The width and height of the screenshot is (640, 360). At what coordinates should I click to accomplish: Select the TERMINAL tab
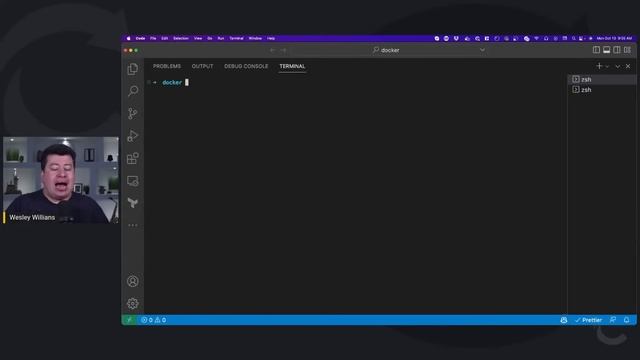(292, 66)
